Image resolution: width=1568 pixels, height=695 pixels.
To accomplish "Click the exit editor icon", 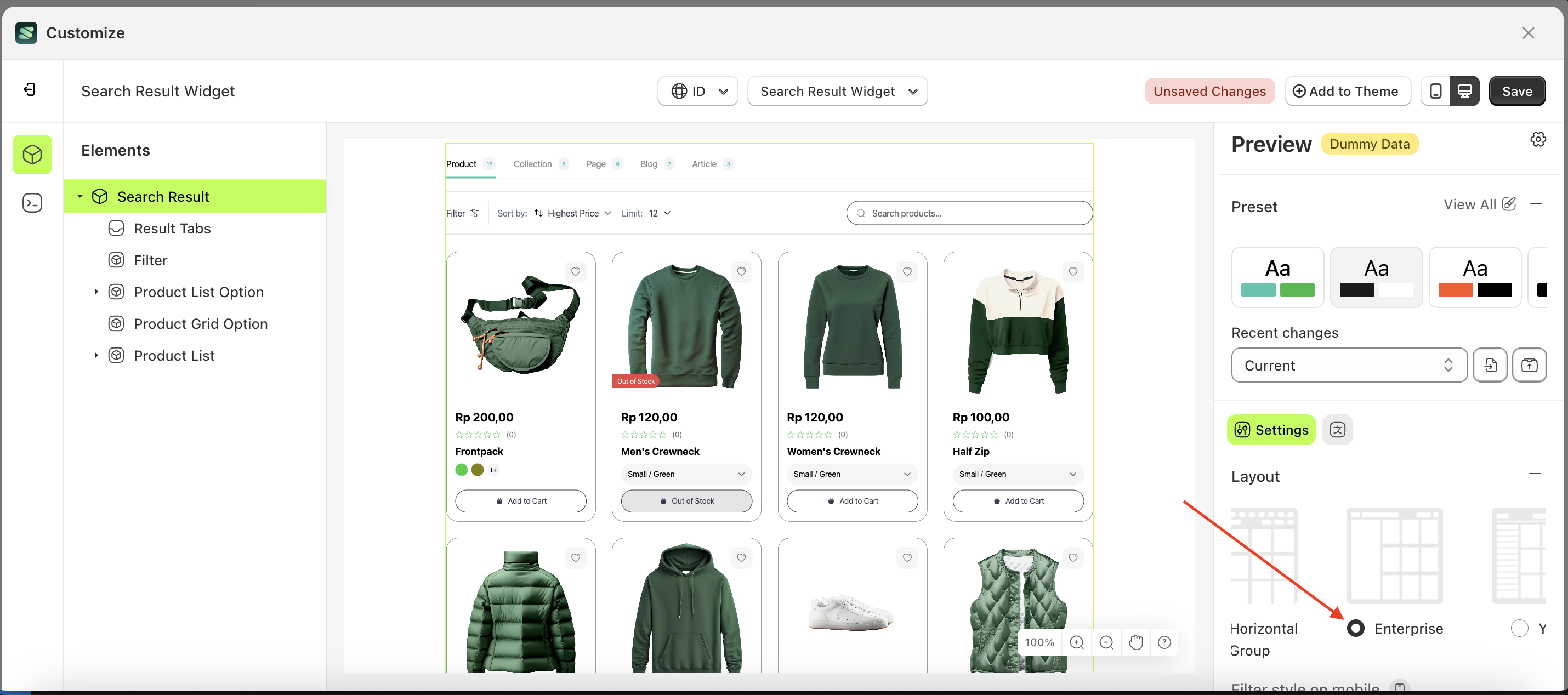I will click(x=29, y=90).
